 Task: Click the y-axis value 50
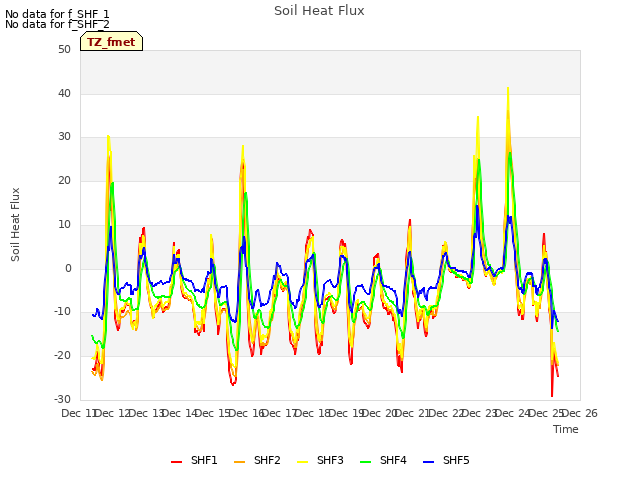tap(64, 49)
